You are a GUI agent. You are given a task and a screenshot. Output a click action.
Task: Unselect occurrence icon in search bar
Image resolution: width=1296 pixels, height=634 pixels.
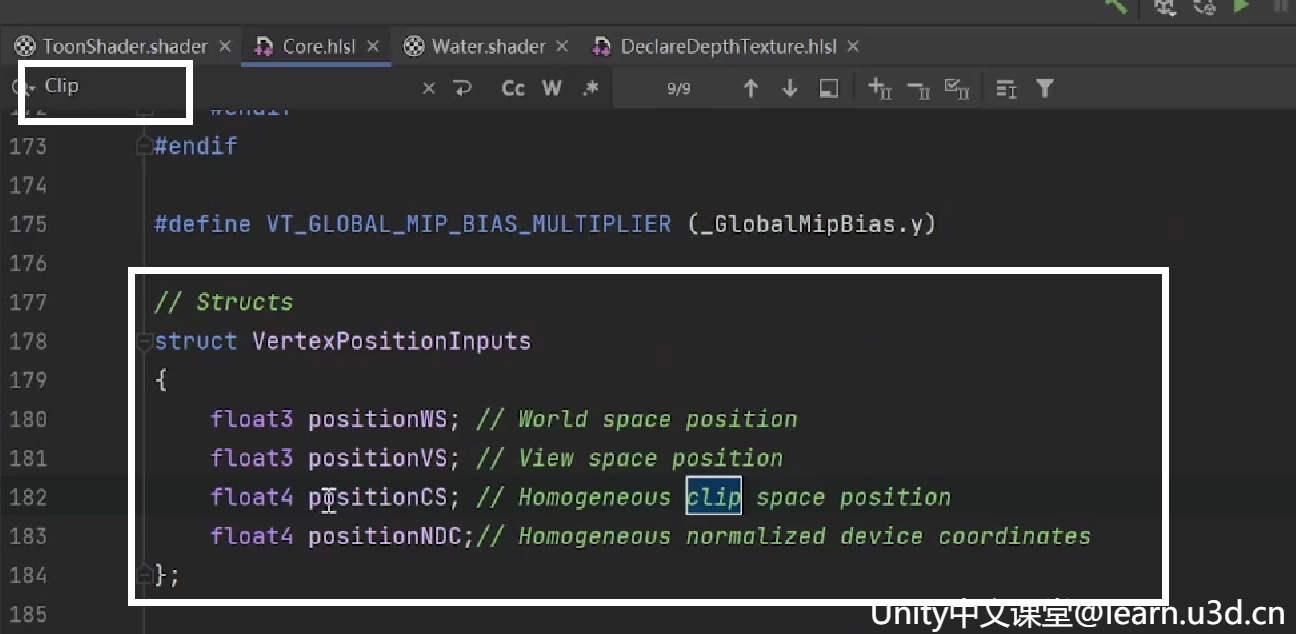click(919, 89)
